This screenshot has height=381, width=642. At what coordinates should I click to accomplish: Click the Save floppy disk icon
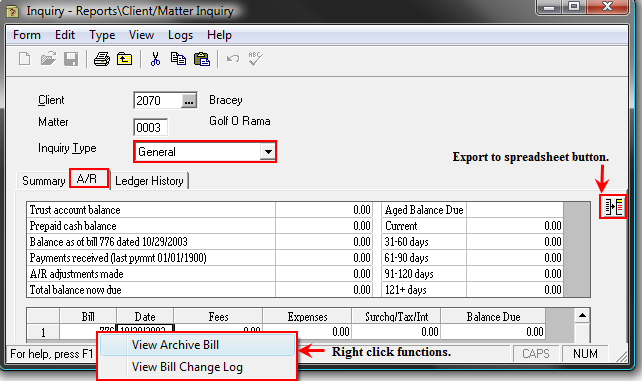[x=71, y=59]
